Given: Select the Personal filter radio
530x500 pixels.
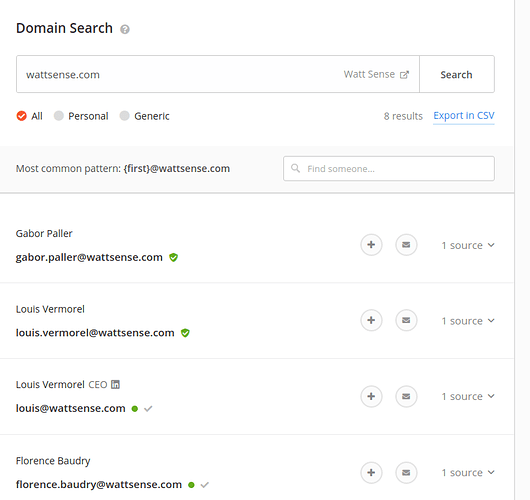Looking at the screenshot, I should coord(58,116).
